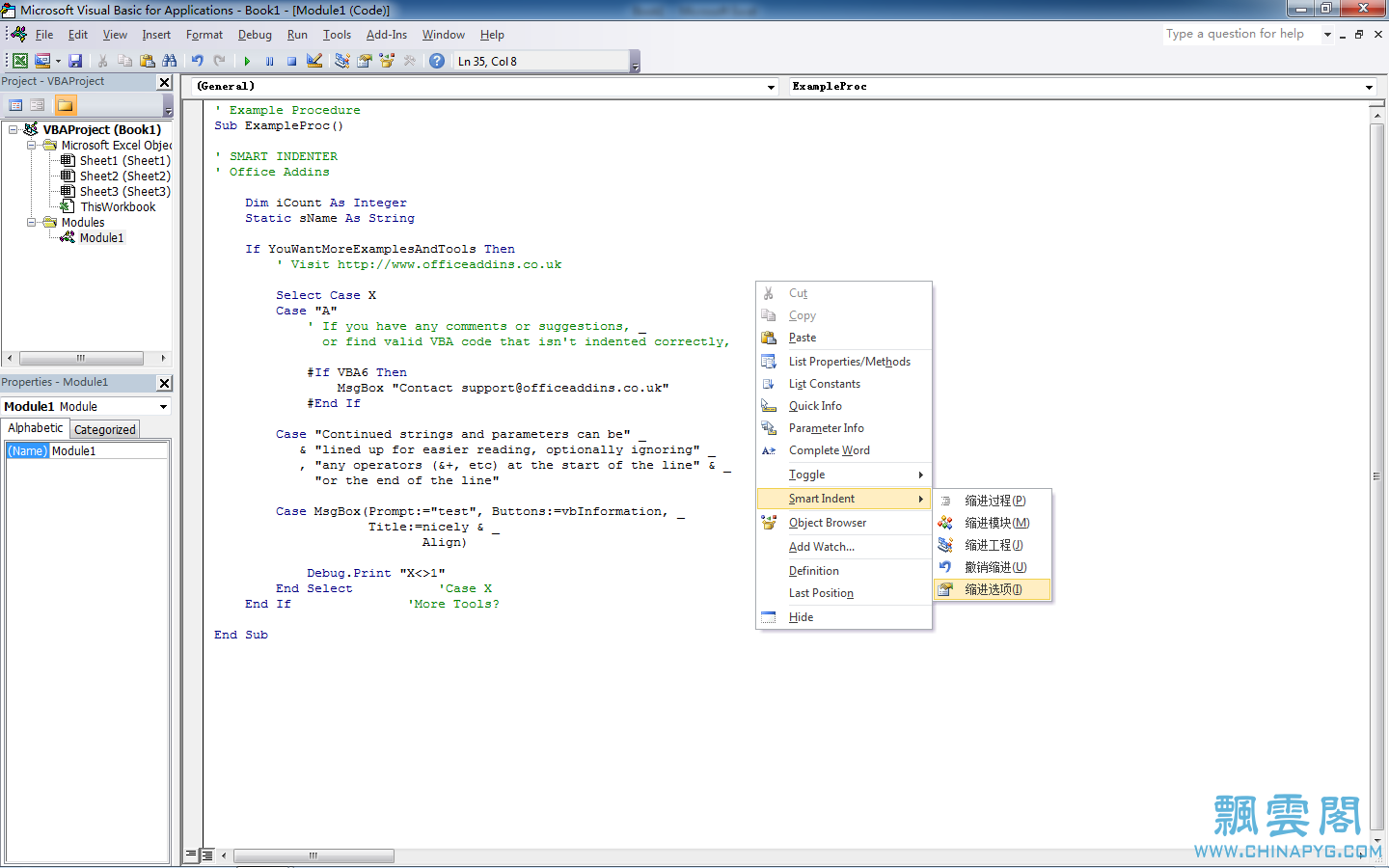Open the Insert object dropdown arrow in toolbar
Viewport: 1389px width, 868px height.
pos(58,61)
